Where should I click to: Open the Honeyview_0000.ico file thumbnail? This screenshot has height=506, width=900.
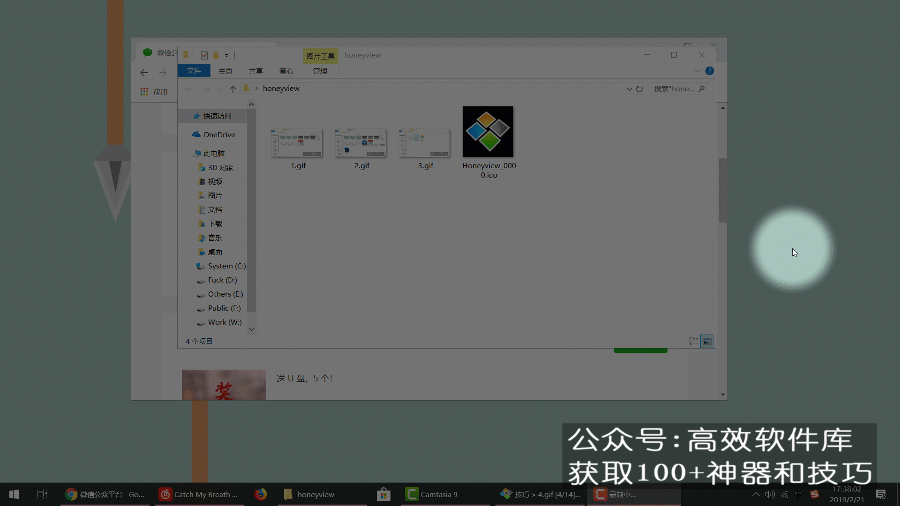click(x=488, y=131)
